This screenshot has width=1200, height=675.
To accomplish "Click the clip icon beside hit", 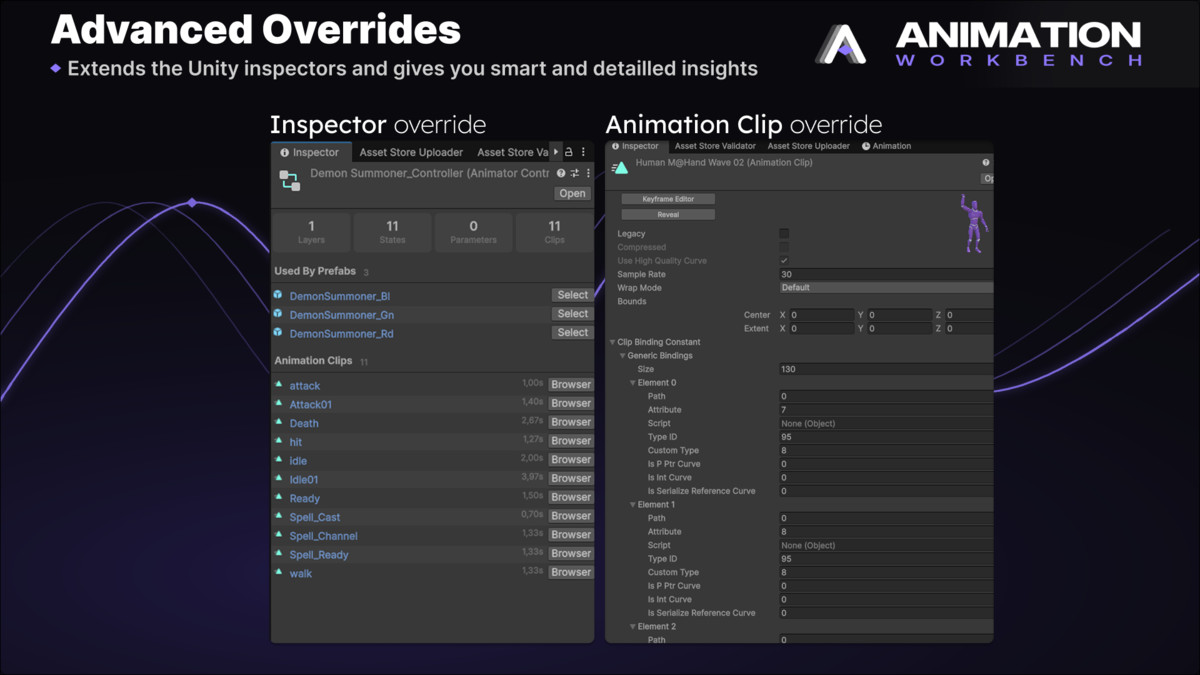I will pos(279,441).
